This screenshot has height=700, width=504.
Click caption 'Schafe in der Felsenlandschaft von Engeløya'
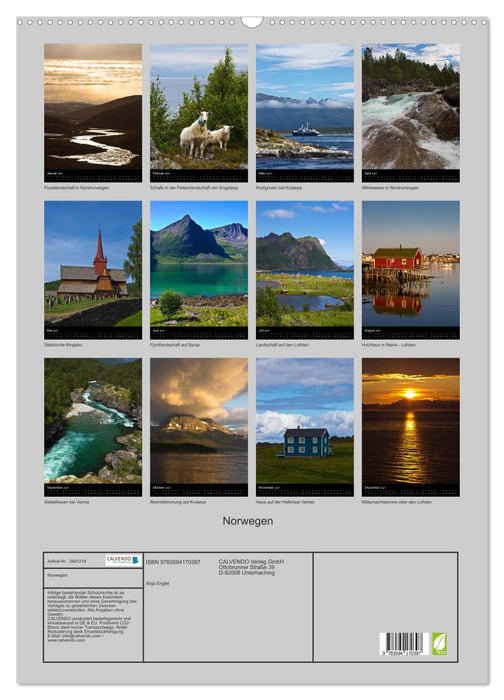click(x=194, y=188)
